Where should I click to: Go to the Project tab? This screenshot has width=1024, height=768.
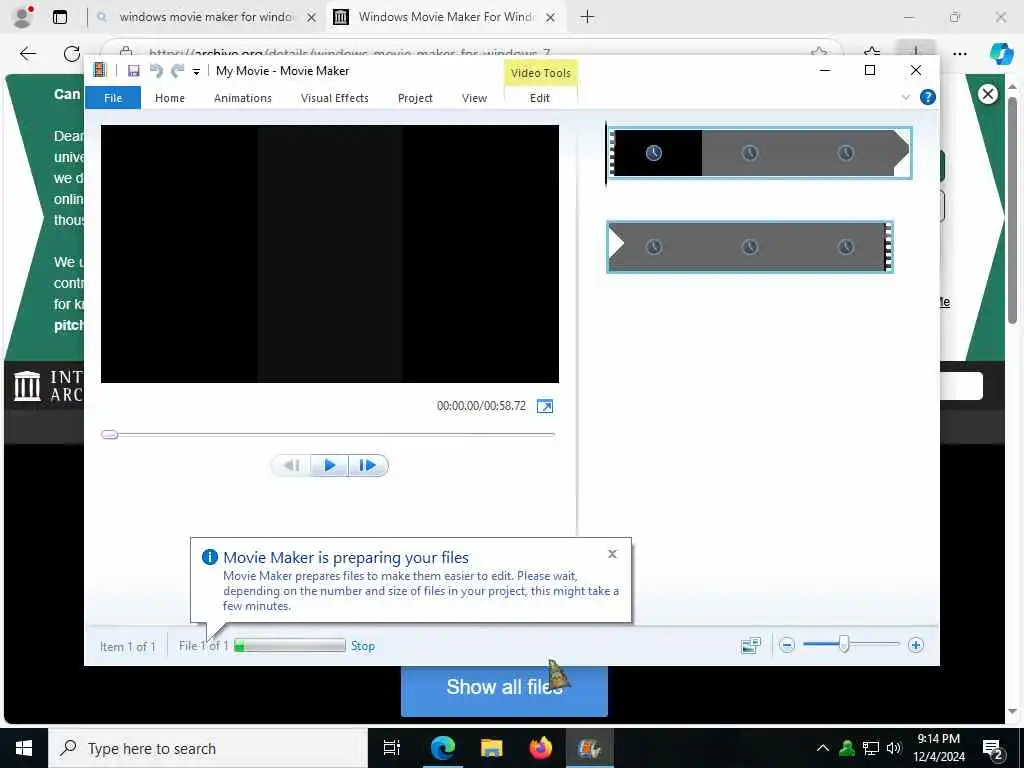pos(415,98)
